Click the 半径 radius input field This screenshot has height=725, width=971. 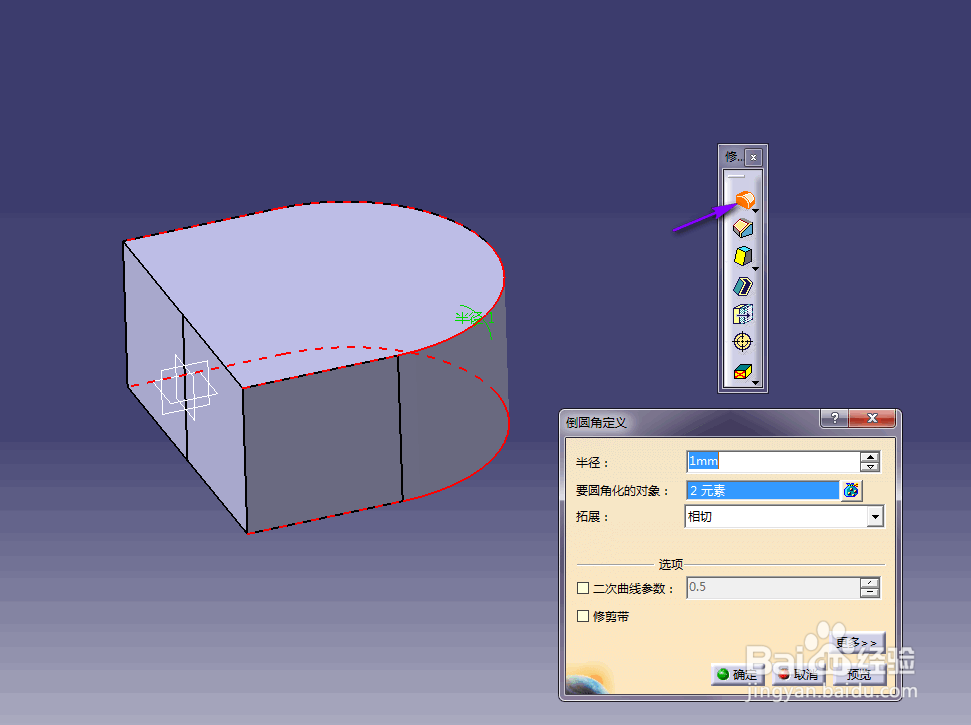(773, 461)
